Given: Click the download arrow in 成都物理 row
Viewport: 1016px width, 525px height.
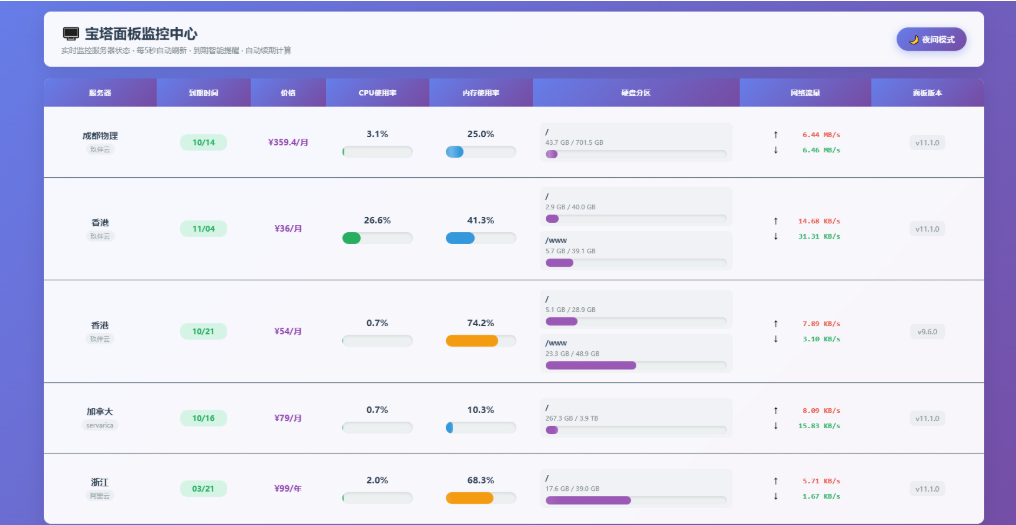Looking at the screenshot, I should (775, 150).
